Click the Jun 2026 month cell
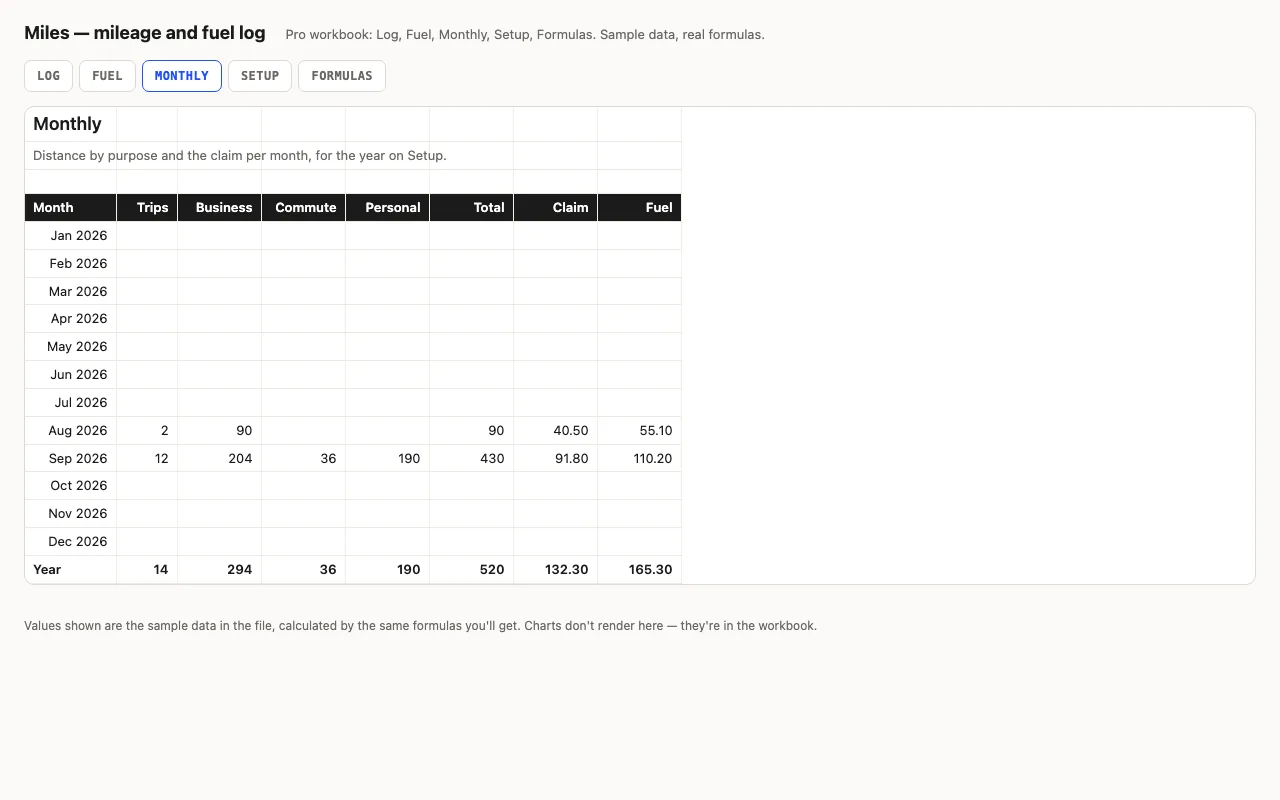The width and height of the screenshot is (1280, 800). click(71, 375)
